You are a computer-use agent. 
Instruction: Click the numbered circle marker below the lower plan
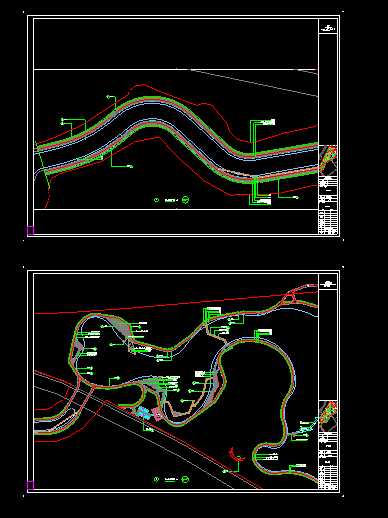tap(156, 479)
